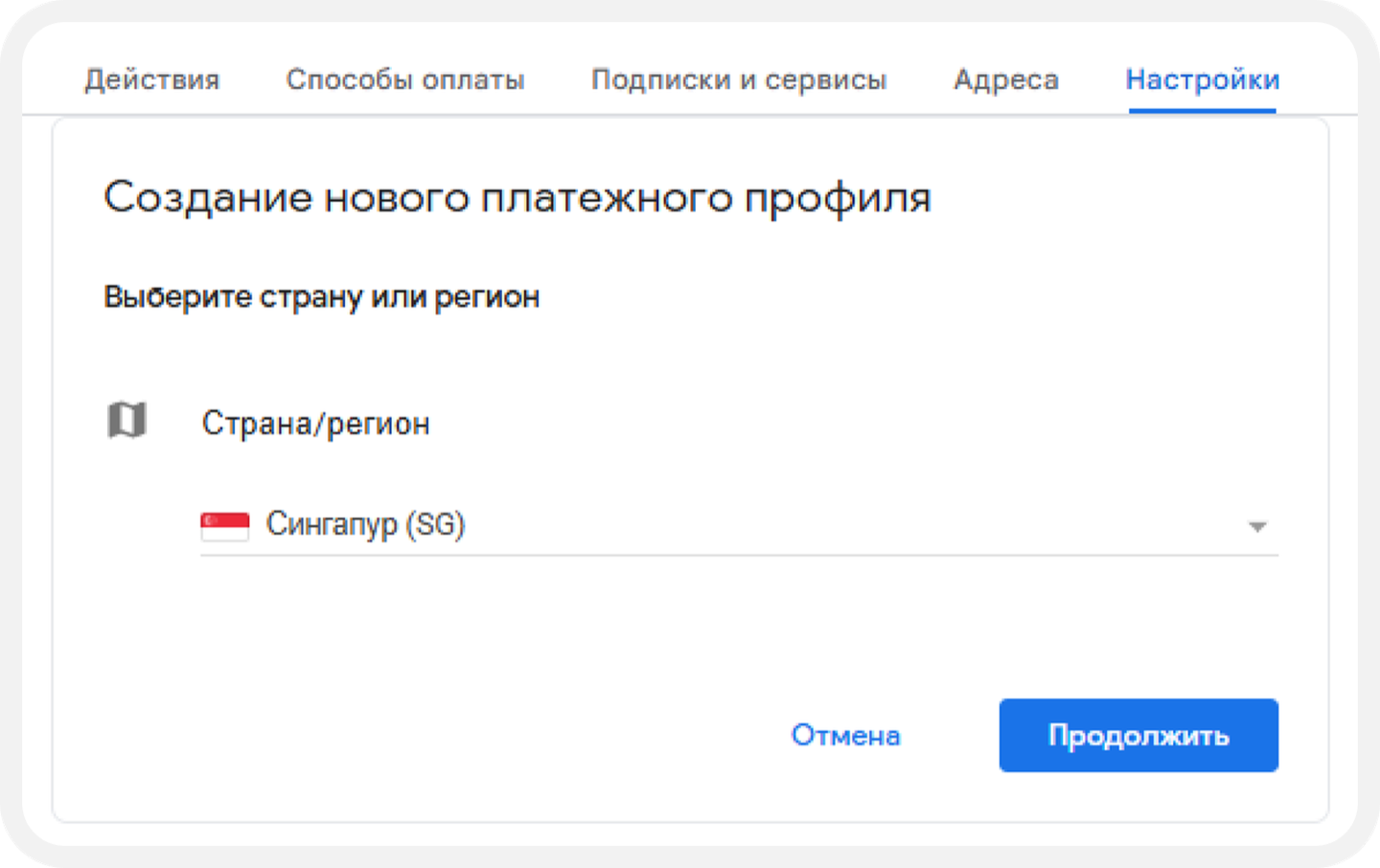Open the Сингапур (SG) country selector
1380x868 pixels.
click(739, 525)
